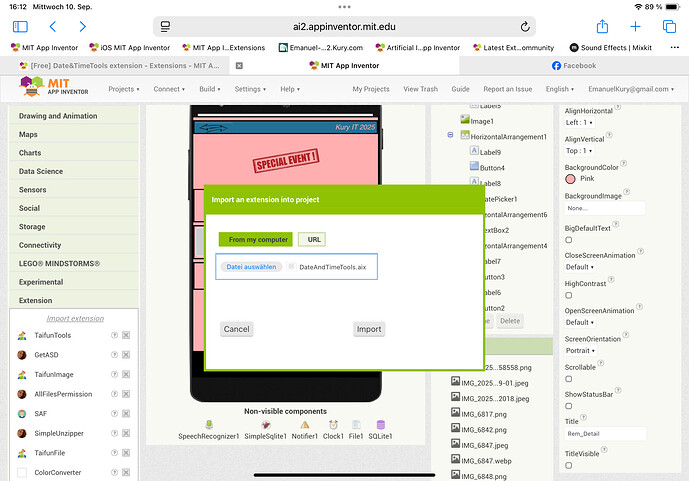Image resolution: width=689 pixels, height=481 pixels.
Task: Add new tab with plus icon
Action: click(x=635, y=27)
